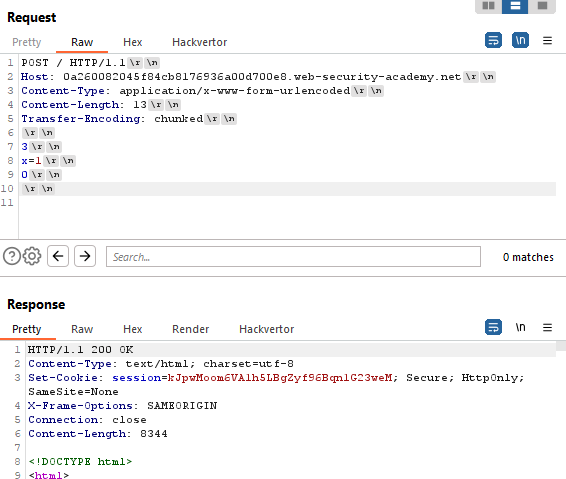Viewport: 566px width, 479px height.
Task: Click empty line 10 in request editor
Action: click(287, 189)
